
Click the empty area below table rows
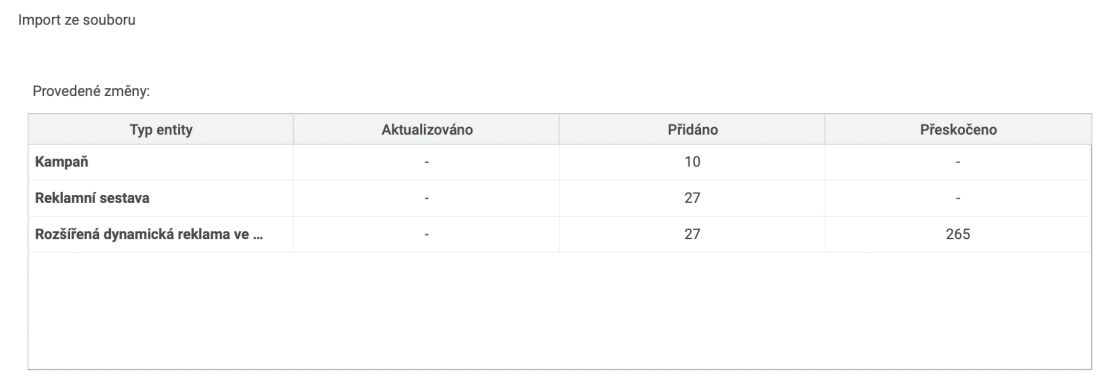click(560, 310)
